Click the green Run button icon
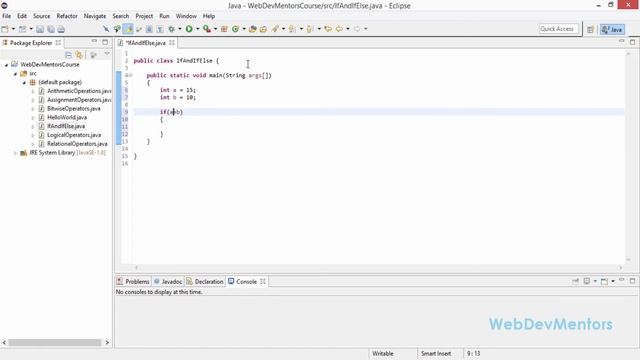Image resolution: width=640 pixels, height=360 pixels. (x=189, y=29)
